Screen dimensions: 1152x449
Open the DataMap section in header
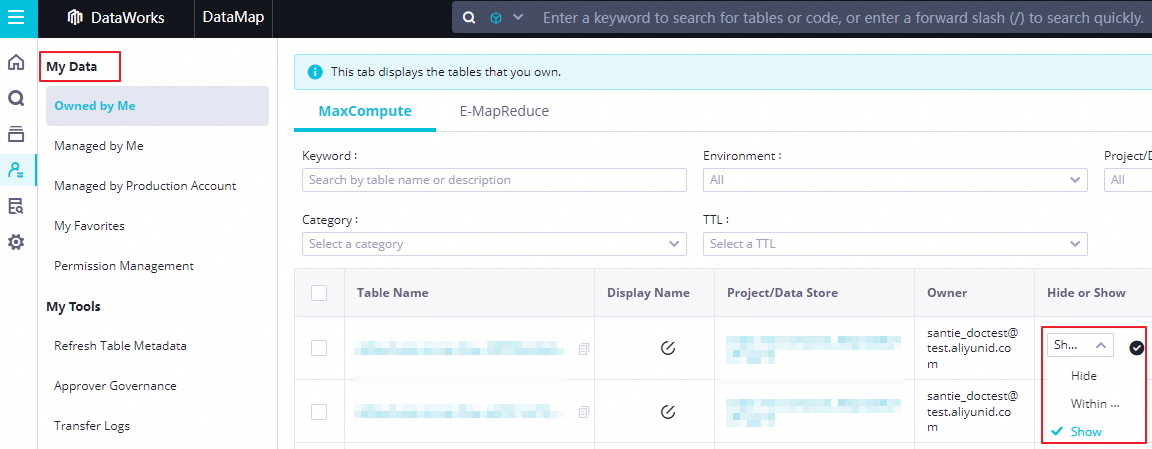pyautogui.click(x=234, y=18)
